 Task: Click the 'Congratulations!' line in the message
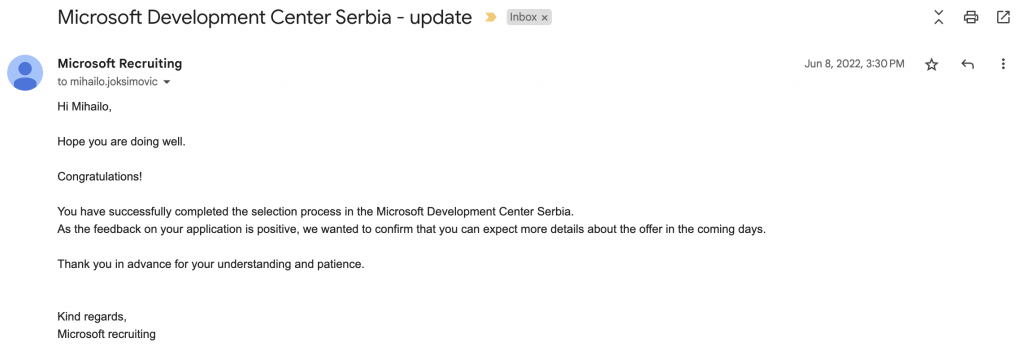(x=100, y=176)
